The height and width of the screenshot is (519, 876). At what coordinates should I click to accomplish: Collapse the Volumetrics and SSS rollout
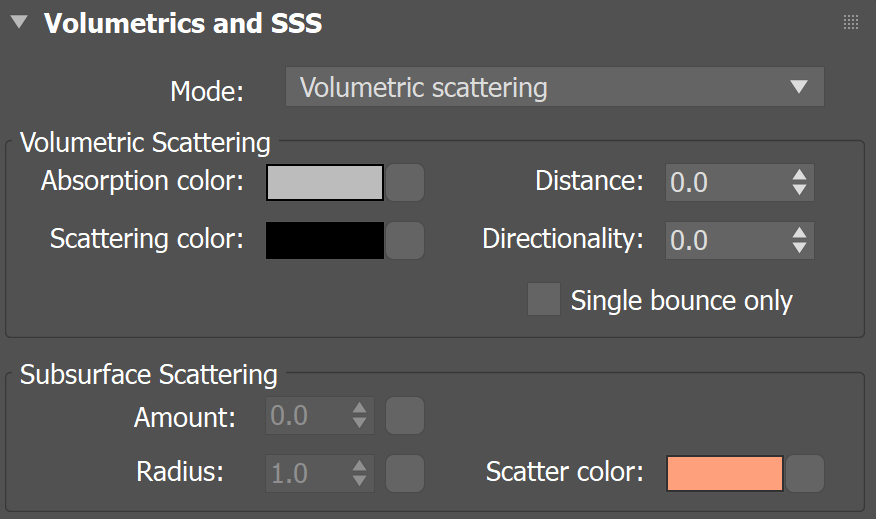point(19,23)
